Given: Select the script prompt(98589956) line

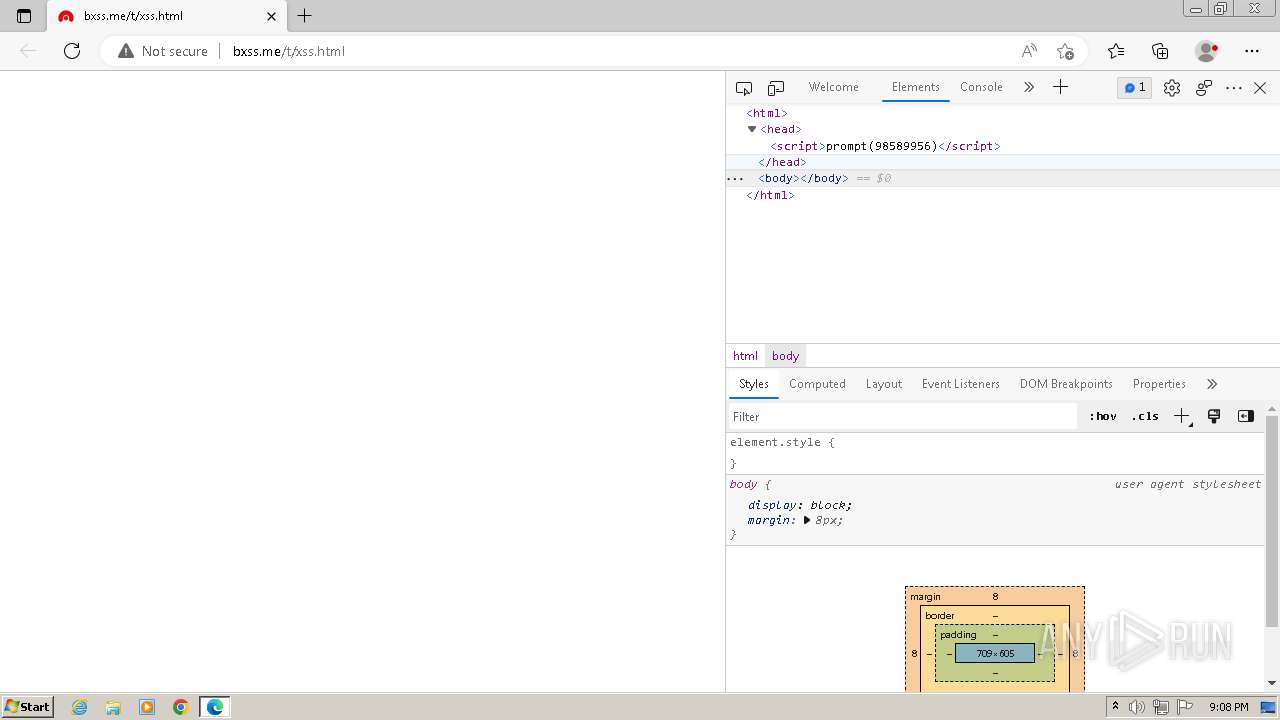Looking at the screenshot, I should coord(885,146).
